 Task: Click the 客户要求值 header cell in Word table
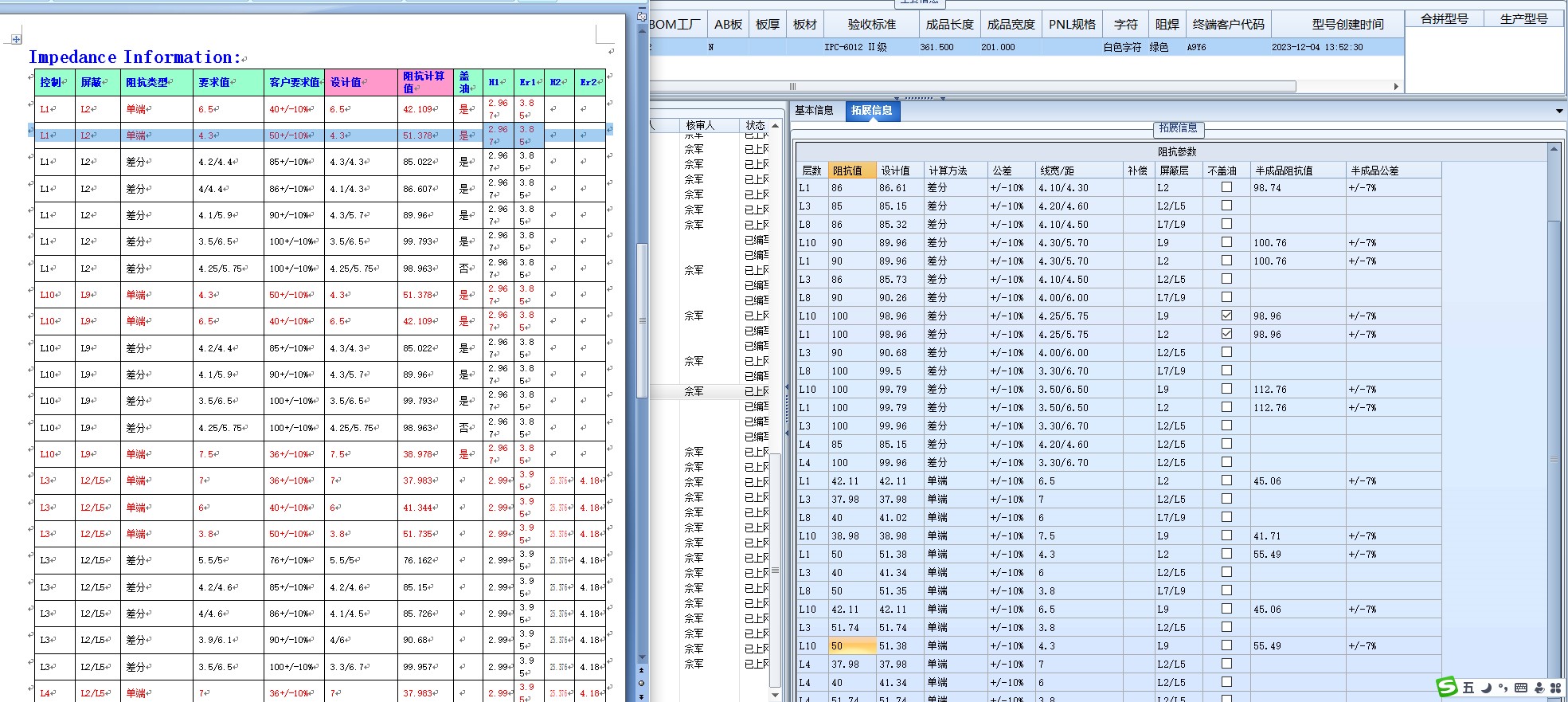(294, 82)
